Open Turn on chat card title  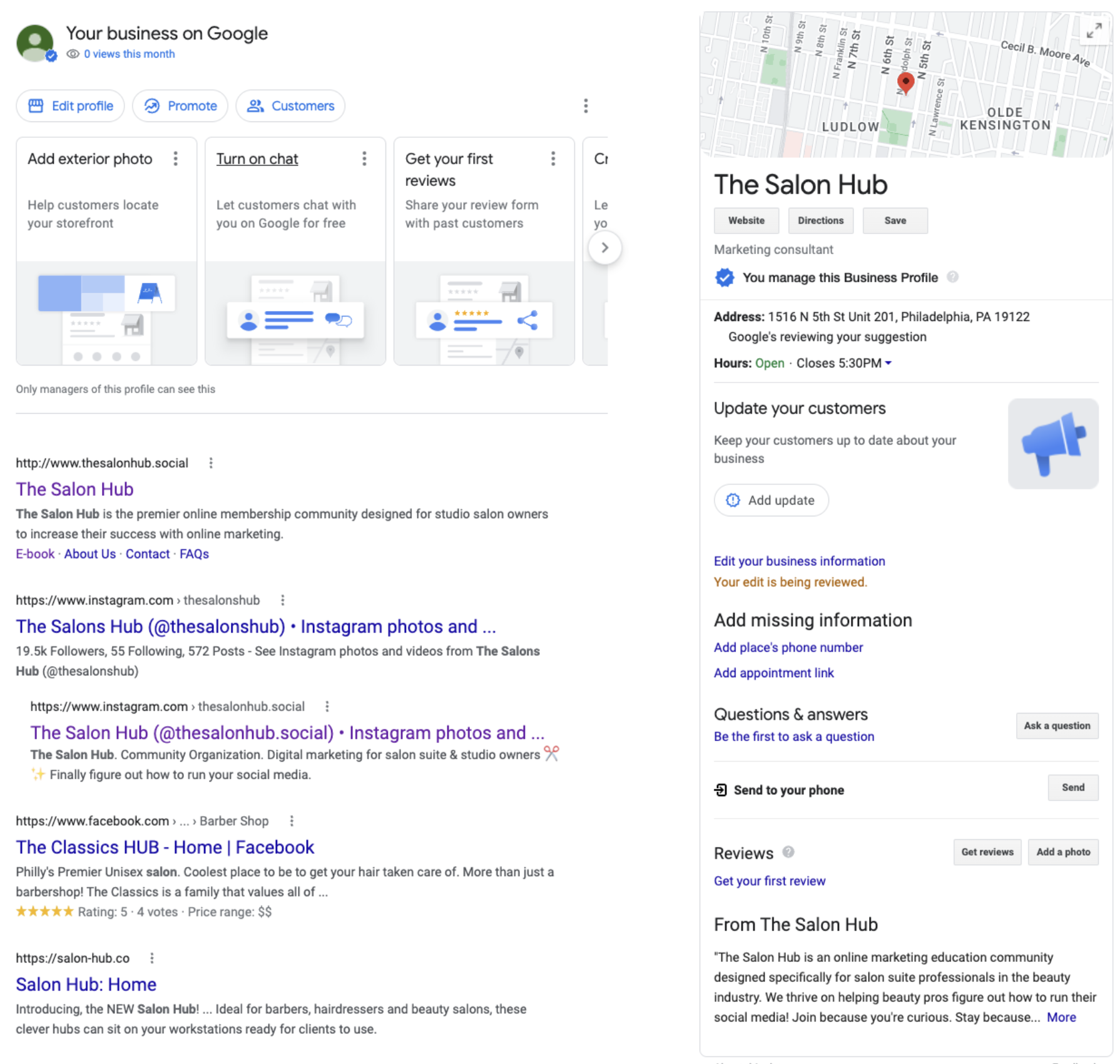coord(257,159)
